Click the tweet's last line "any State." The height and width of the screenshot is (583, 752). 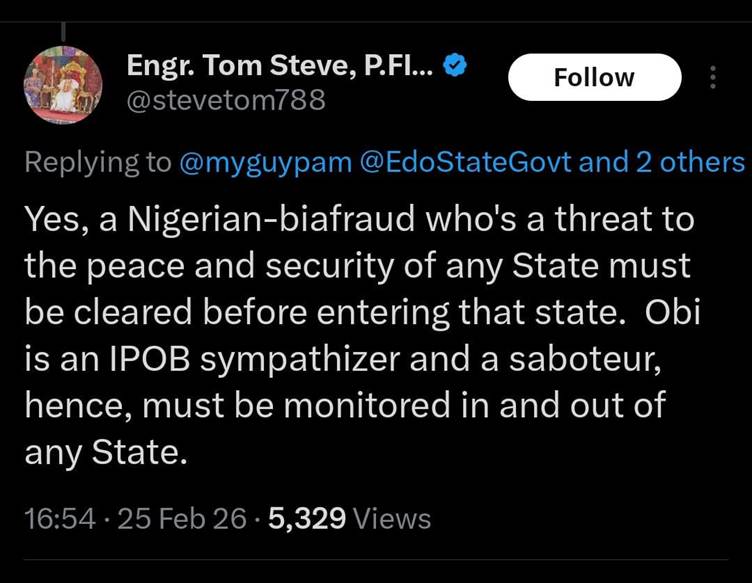[105, 453]
